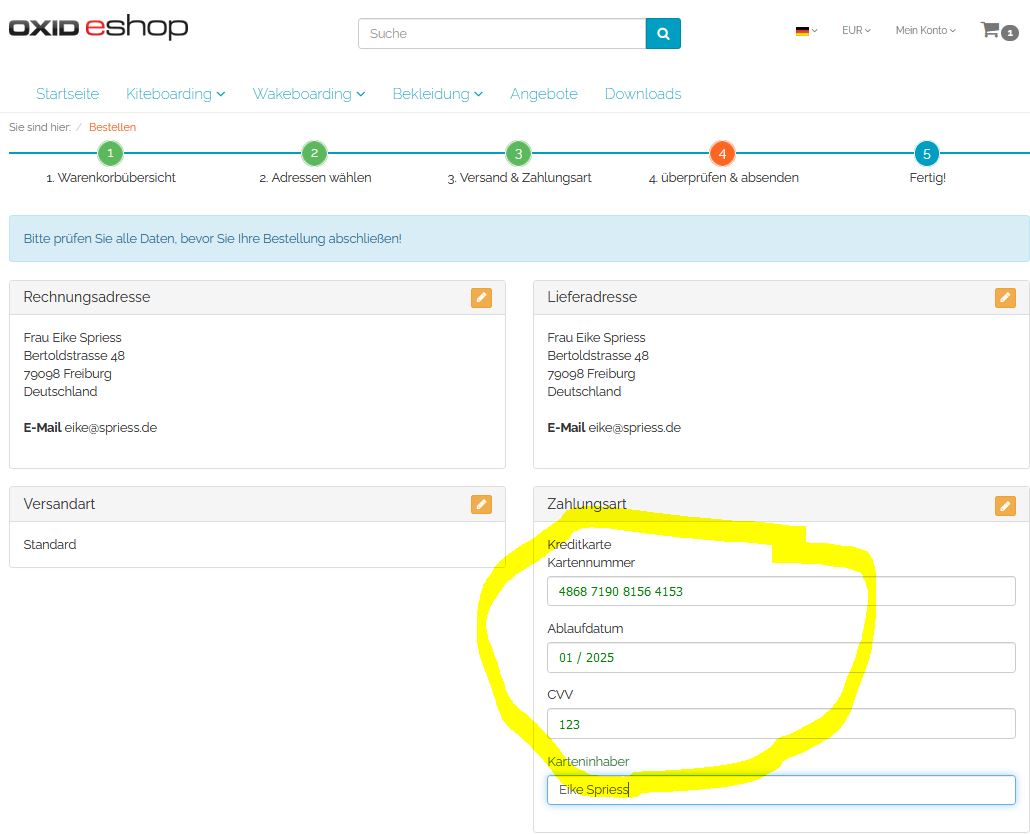This screenshot has width=1030, height=834.
Task: Click the magnifier search button
Action: (663, 33)
